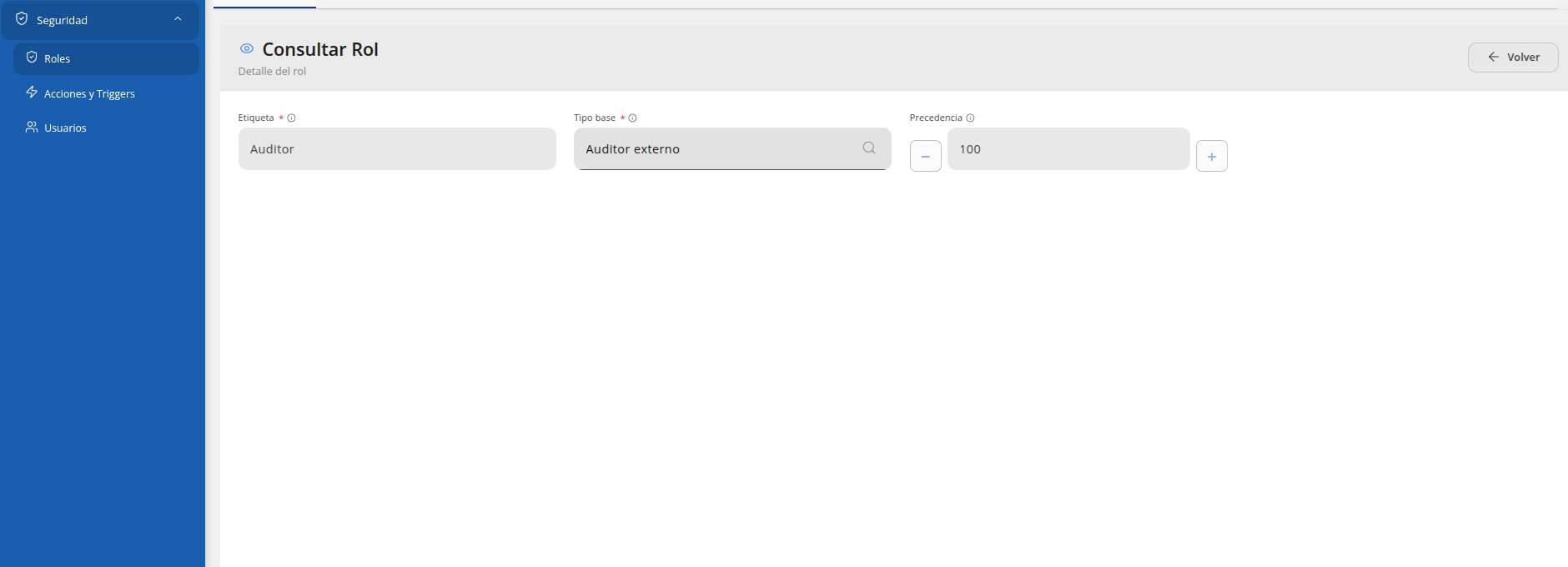Click the Roles shield icon in sidebar
This screenshot has width=1568, height=567.
tap(32, 58)
